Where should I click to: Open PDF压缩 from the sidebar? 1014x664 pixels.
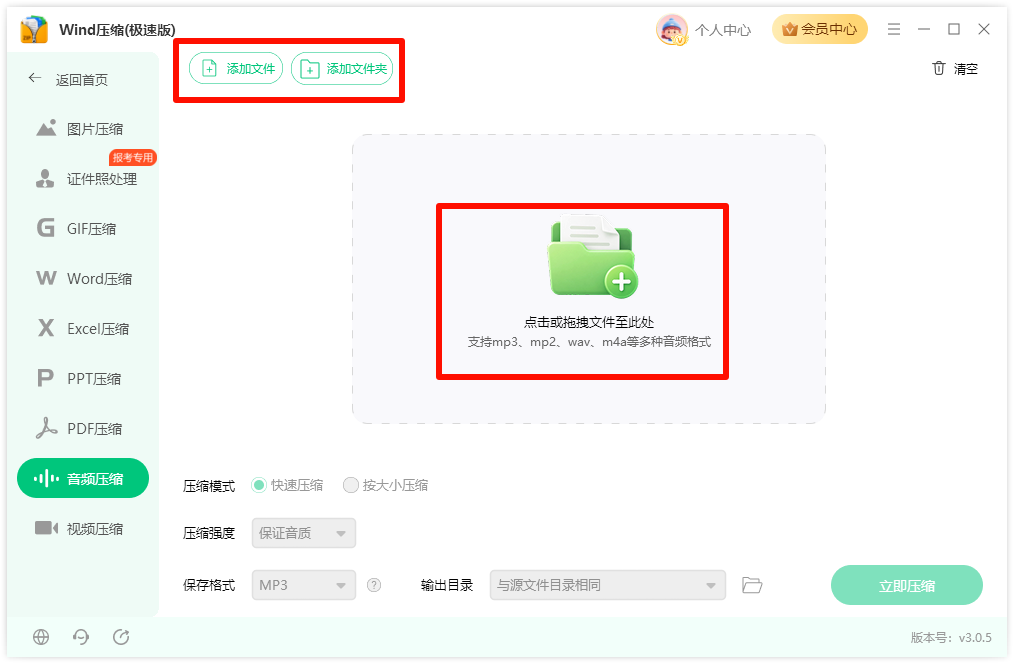[x=83, y=428]
